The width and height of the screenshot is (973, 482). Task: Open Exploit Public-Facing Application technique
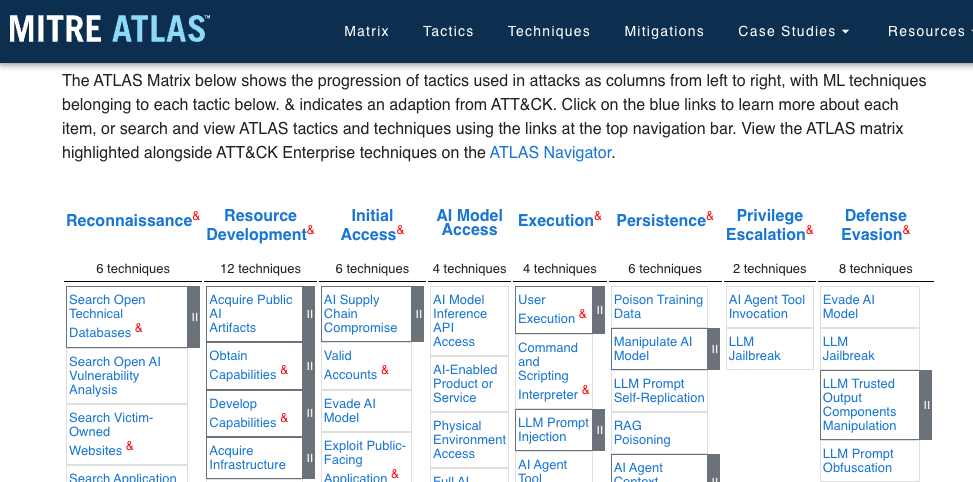pyautogui.click(x=365, y=462)
